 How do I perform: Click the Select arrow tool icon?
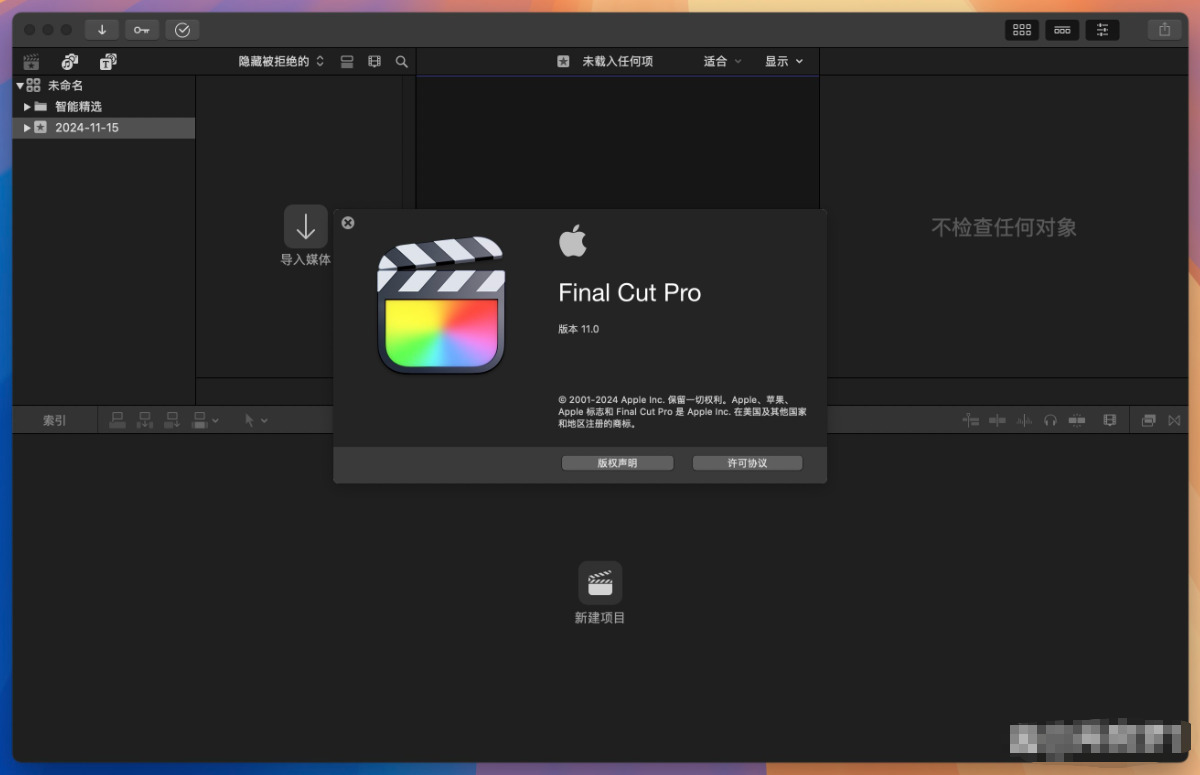click(x=250, y=421)
